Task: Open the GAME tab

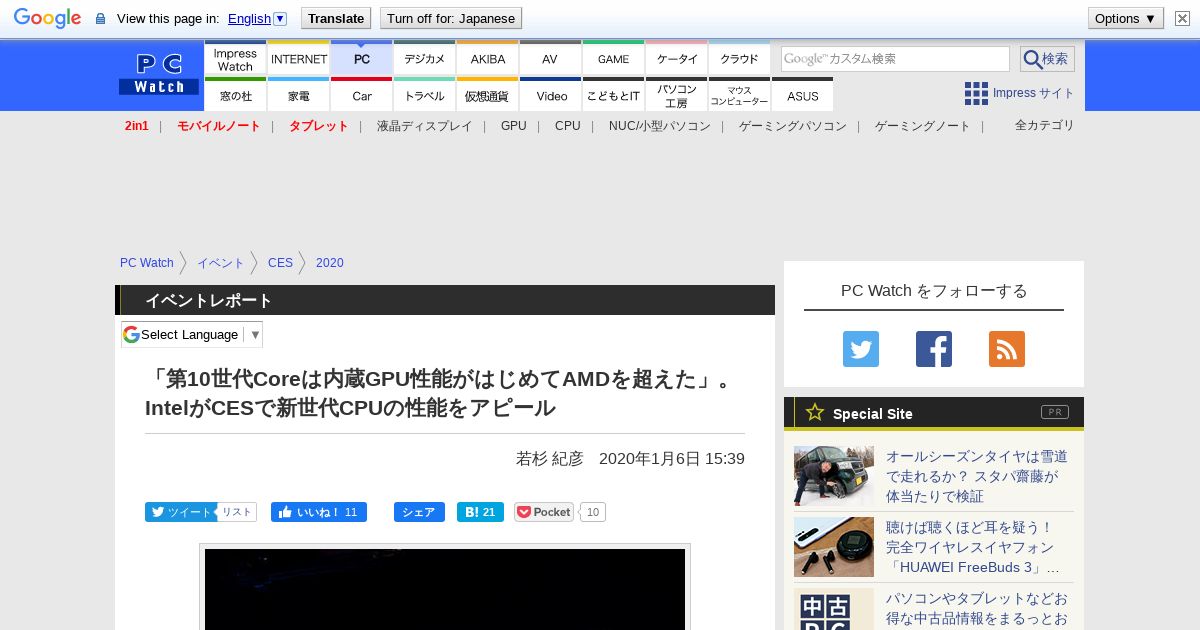Action: click(x=613, y=59)
